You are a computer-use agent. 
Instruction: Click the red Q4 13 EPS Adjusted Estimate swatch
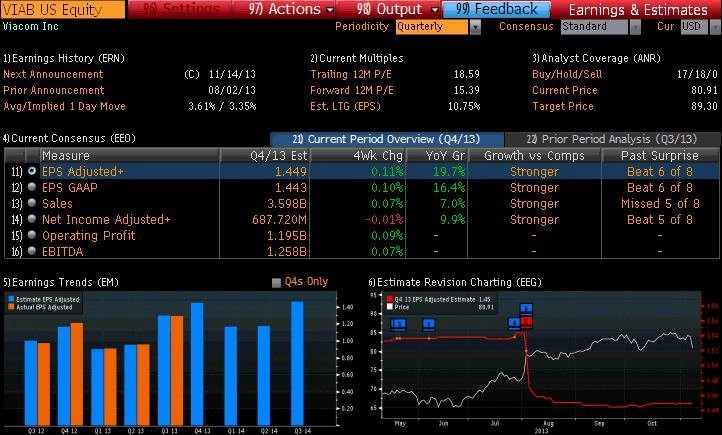(390, 299)
